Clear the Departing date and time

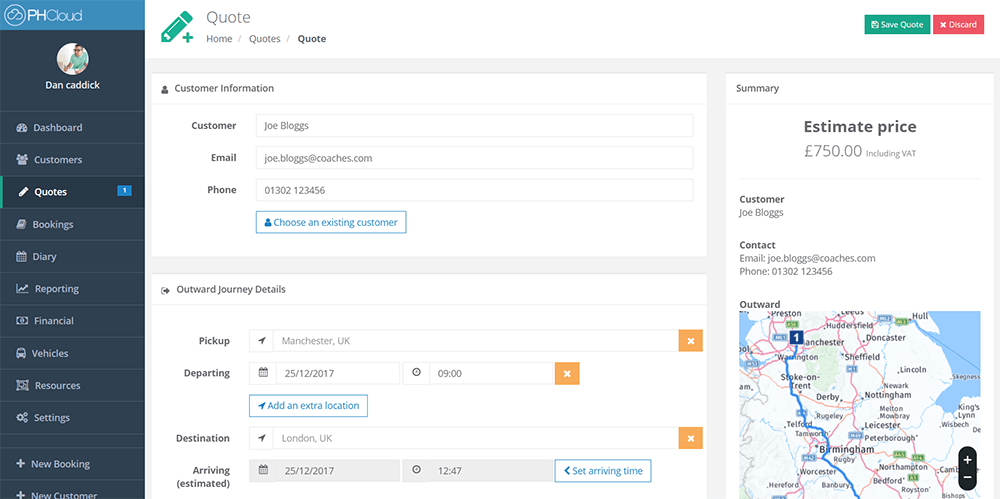(x=567, y=373)
